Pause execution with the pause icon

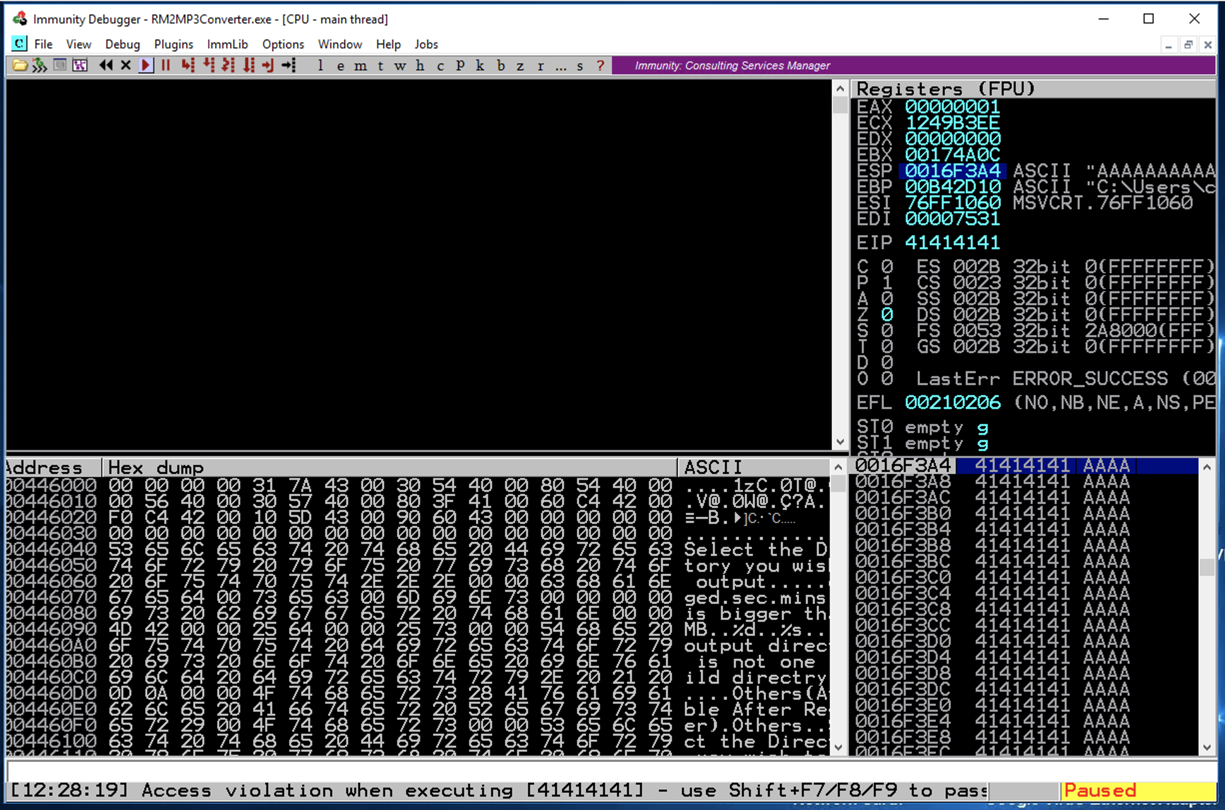(x=165, y=65)
